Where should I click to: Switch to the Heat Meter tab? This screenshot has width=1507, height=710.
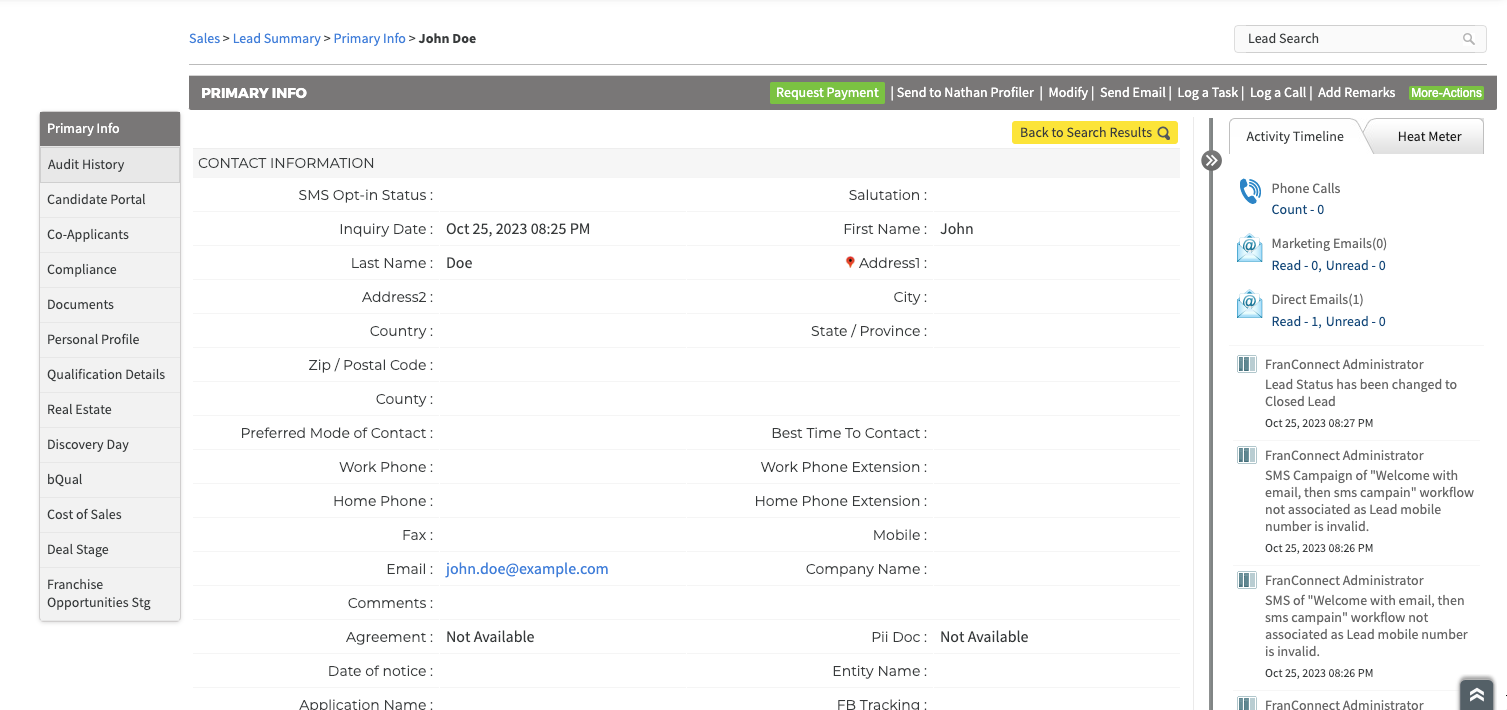pos(1428,137)
